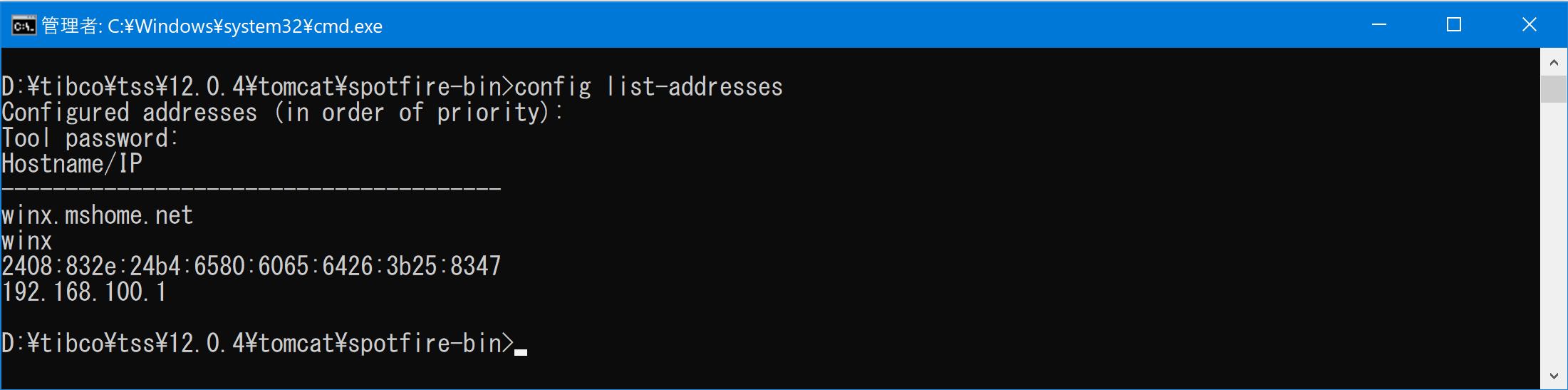Click the dashed separator line
The height and width of the screenshot is (390, 1568).
point(251,189)
